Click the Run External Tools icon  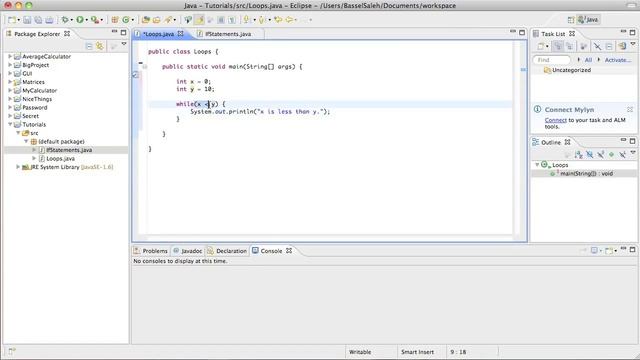click(x=95, y=20)
